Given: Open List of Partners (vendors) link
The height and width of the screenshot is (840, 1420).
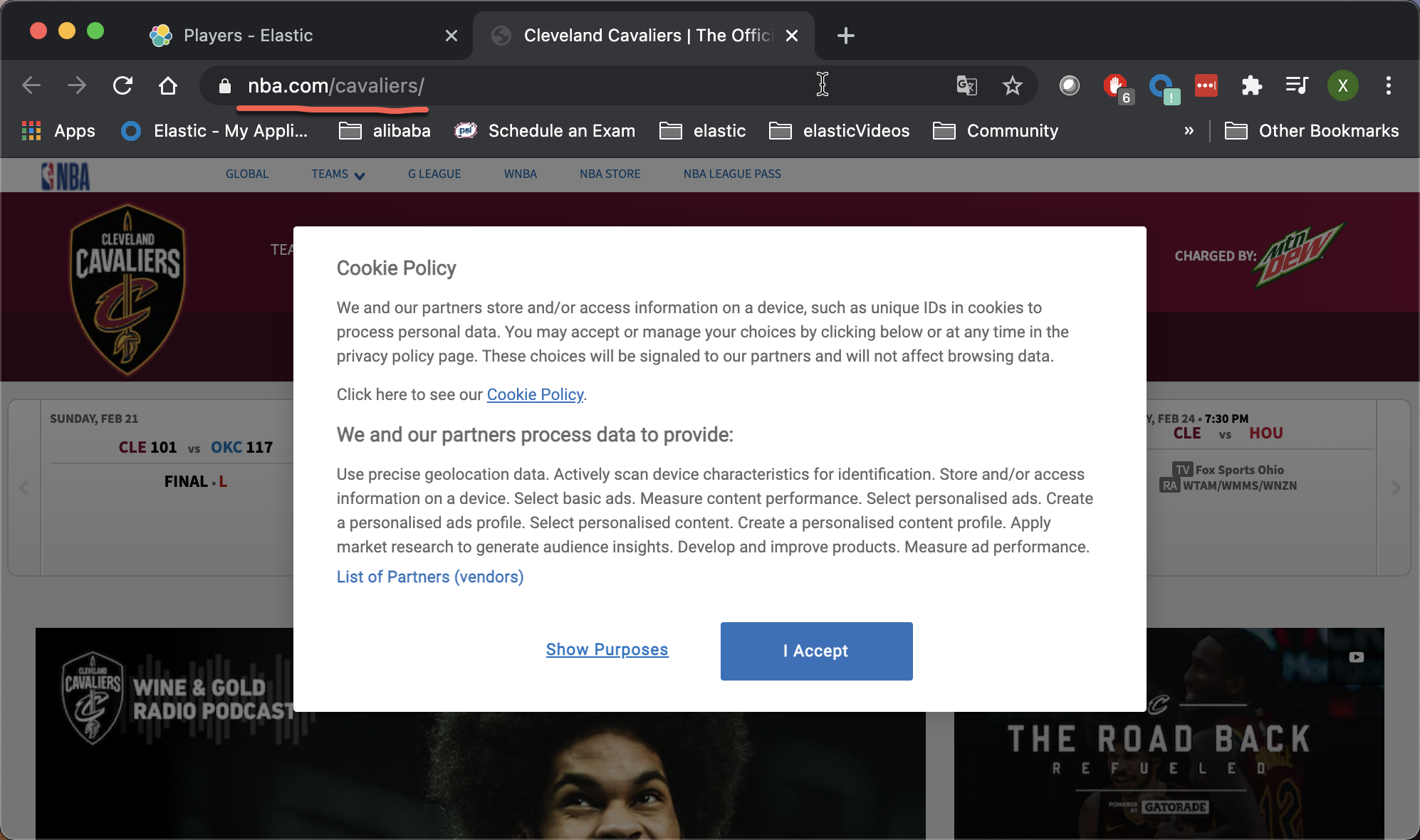Looking at the screenshot, I should pos(430,577).
